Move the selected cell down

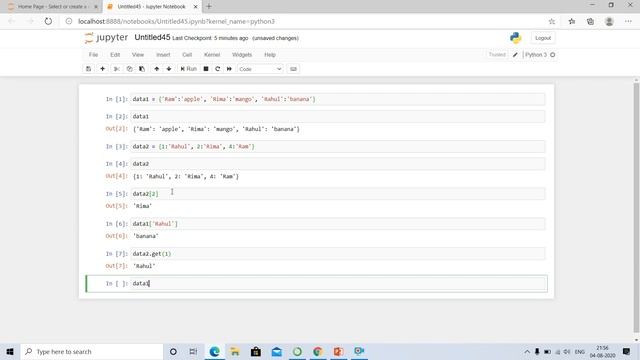(x=169, y=69)
